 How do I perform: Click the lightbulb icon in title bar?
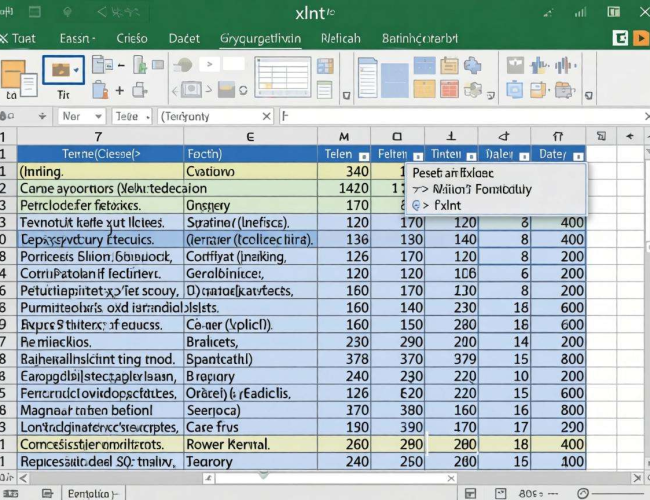(67, 12)
